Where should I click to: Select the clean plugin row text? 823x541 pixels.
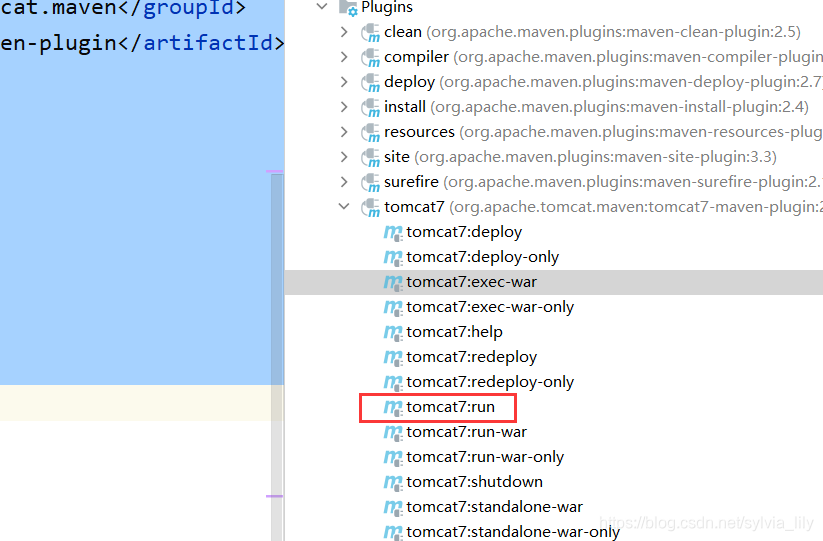592,32
